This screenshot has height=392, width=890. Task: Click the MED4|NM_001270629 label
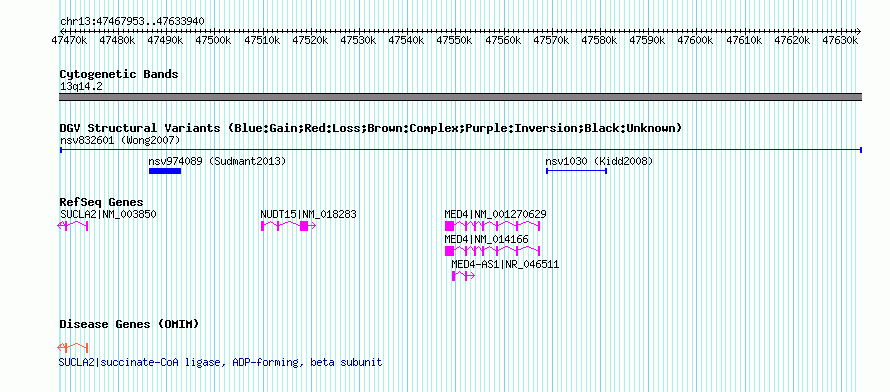496,214
